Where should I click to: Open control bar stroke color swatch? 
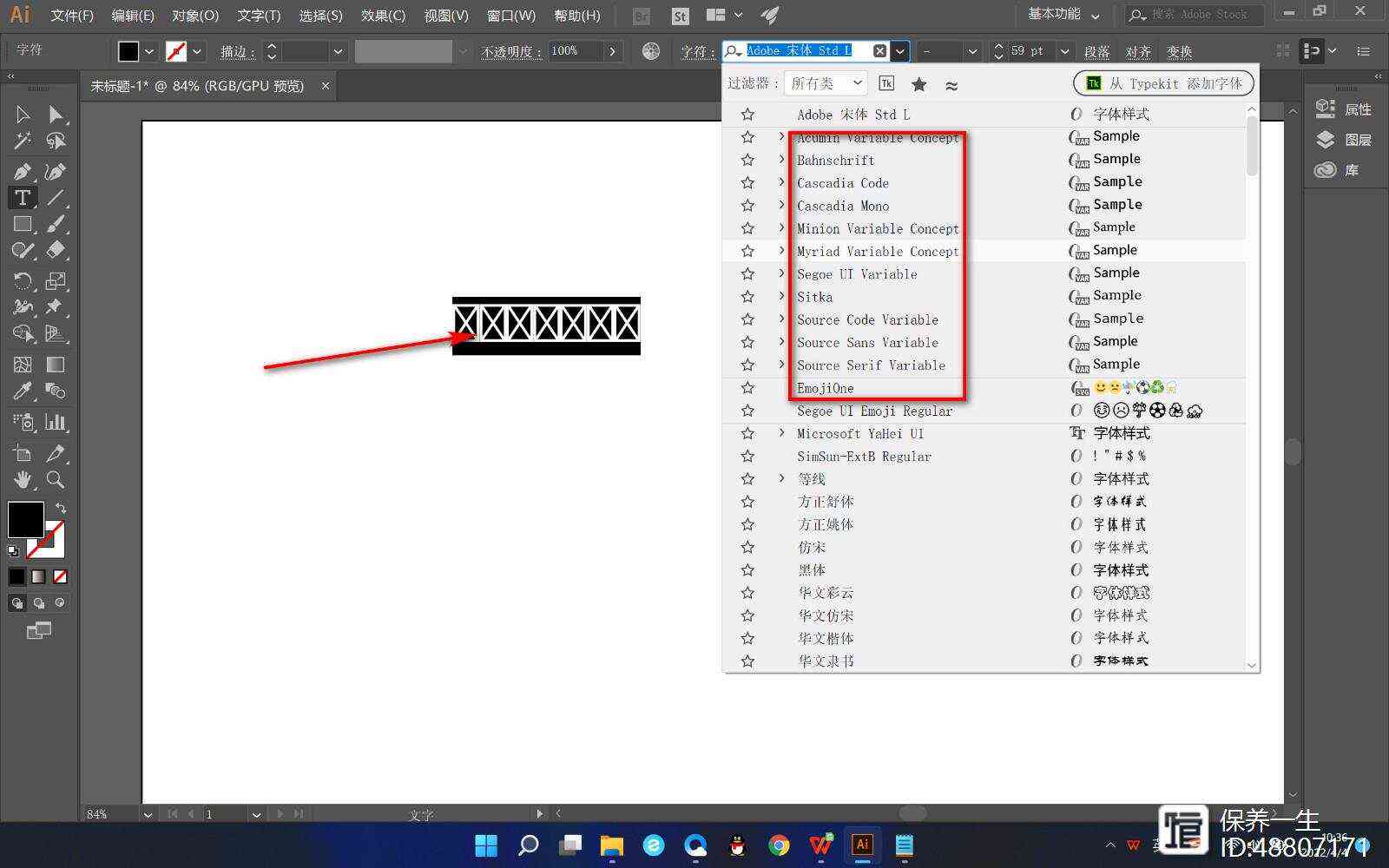[x=176, y=51]
